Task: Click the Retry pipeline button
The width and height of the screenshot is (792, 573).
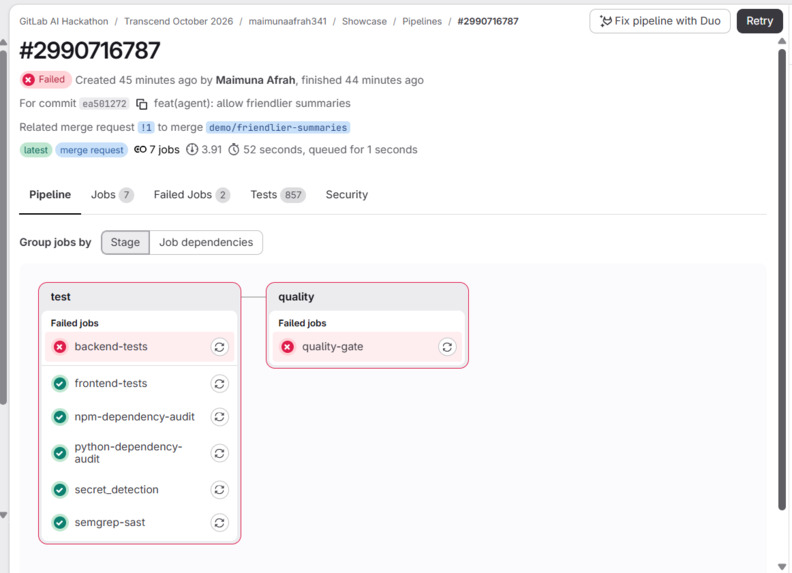Action: (760, 21)
